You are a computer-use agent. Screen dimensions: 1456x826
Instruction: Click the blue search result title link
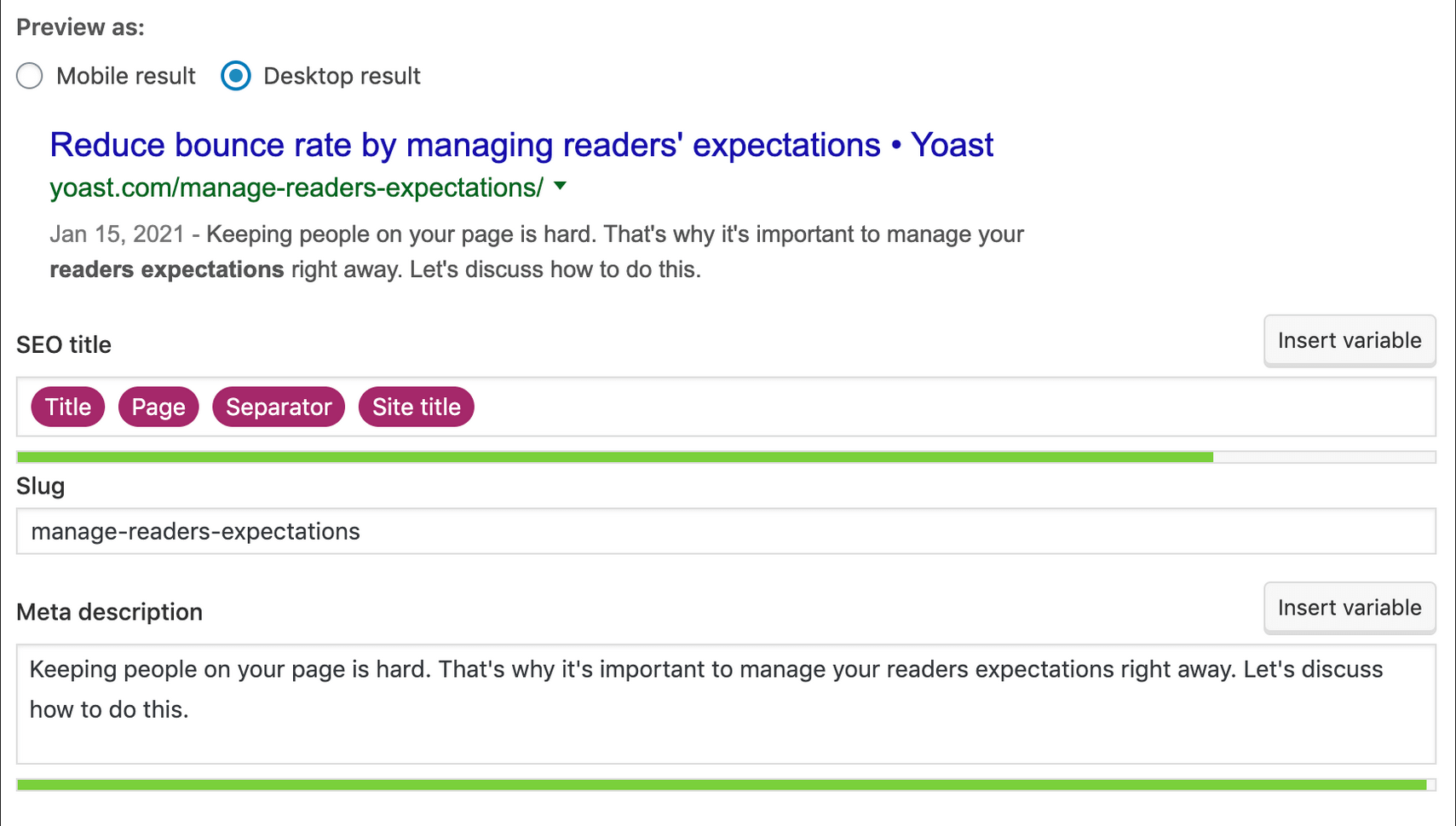(x=521, y=144)
